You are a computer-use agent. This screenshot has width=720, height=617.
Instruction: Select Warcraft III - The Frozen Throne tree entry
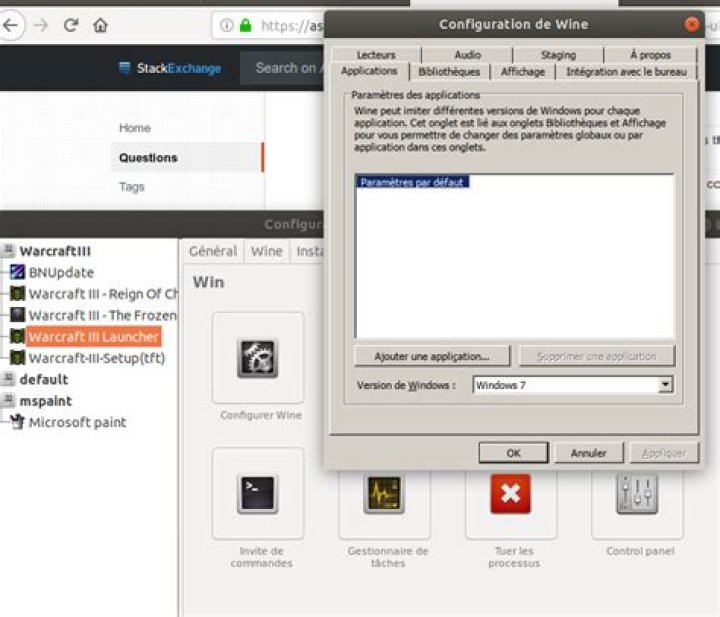point(103,315)
